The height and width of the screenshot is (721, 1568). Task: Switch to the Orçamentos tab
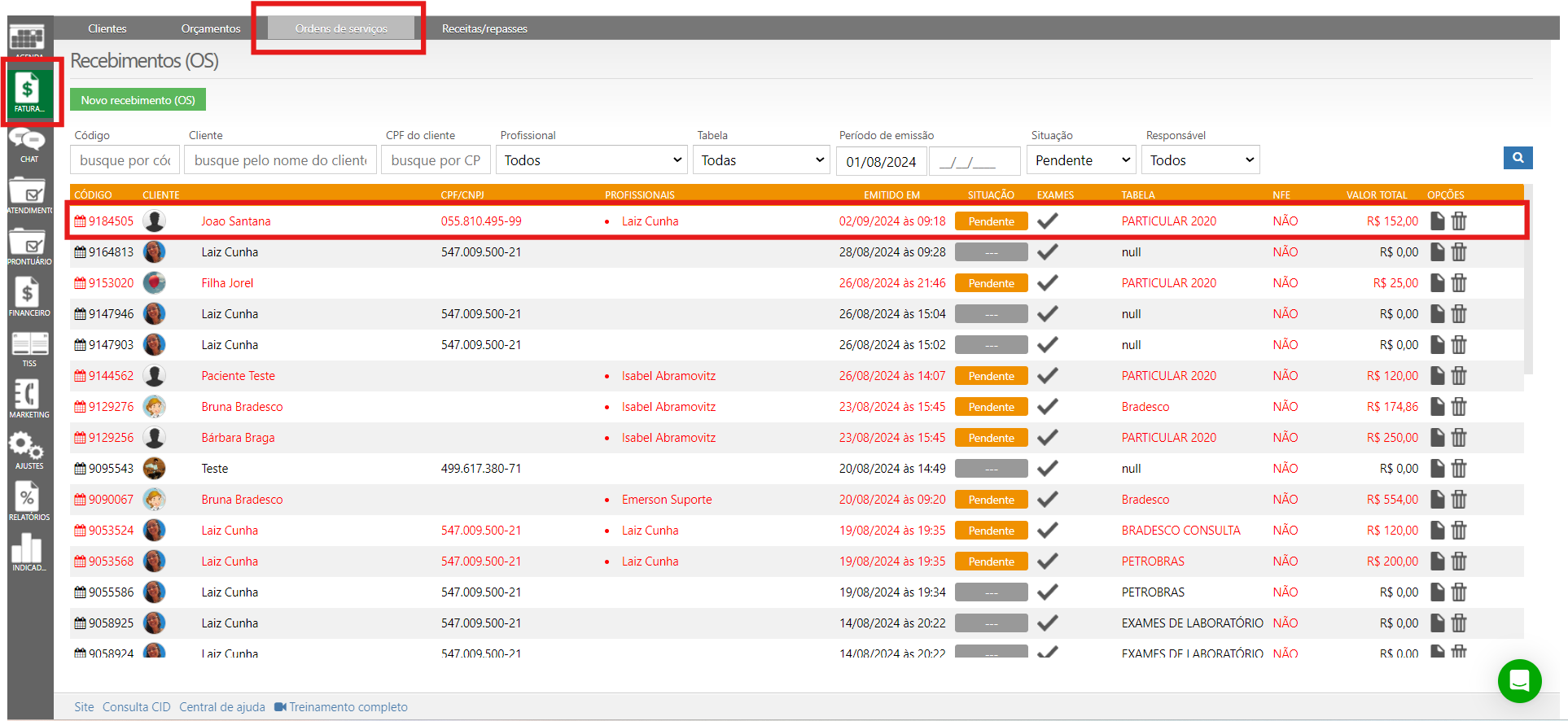pos(211,28)
